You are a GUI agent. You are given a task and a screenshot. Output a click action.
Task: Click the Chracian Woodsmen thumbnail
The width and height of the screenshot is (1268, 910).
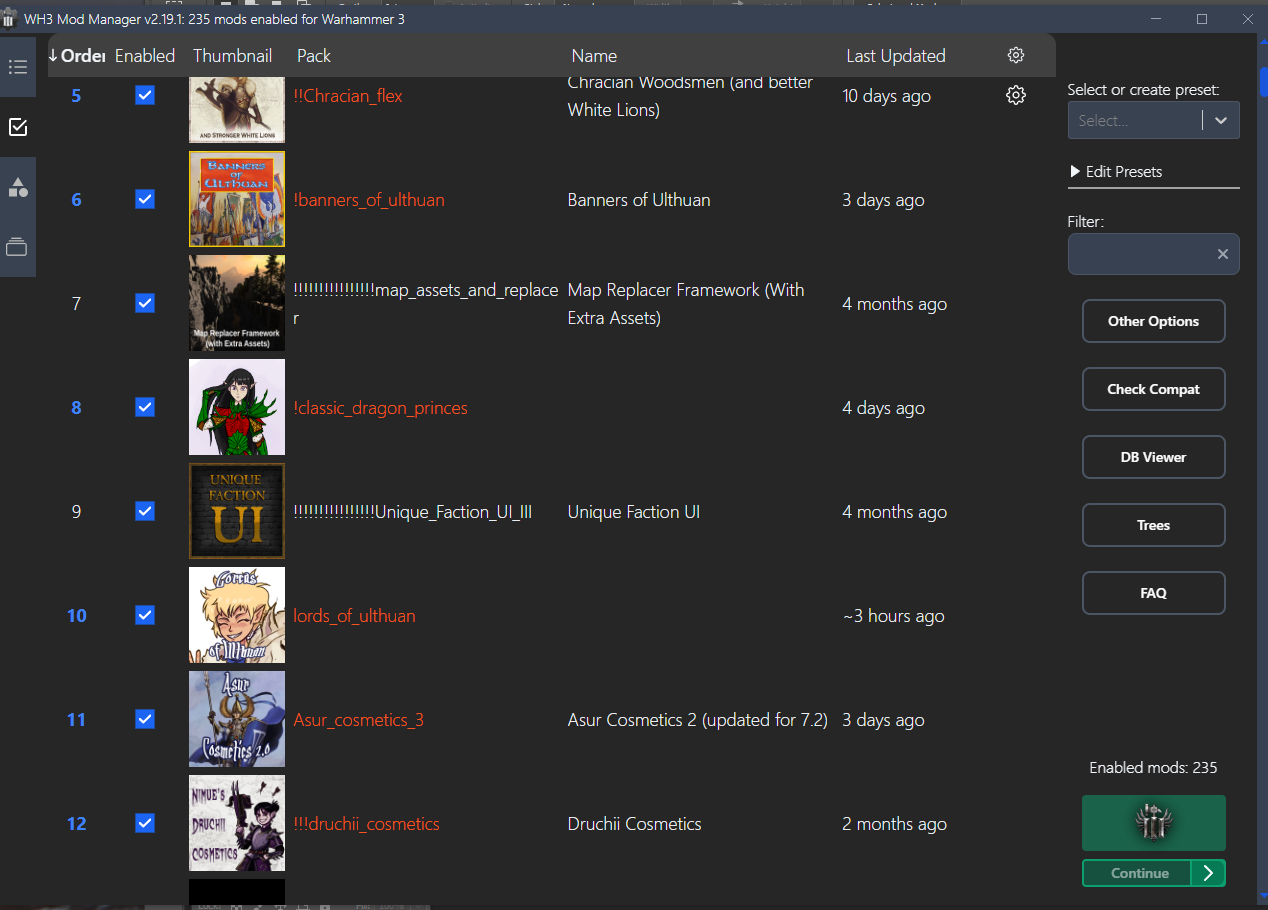(237, 109)
